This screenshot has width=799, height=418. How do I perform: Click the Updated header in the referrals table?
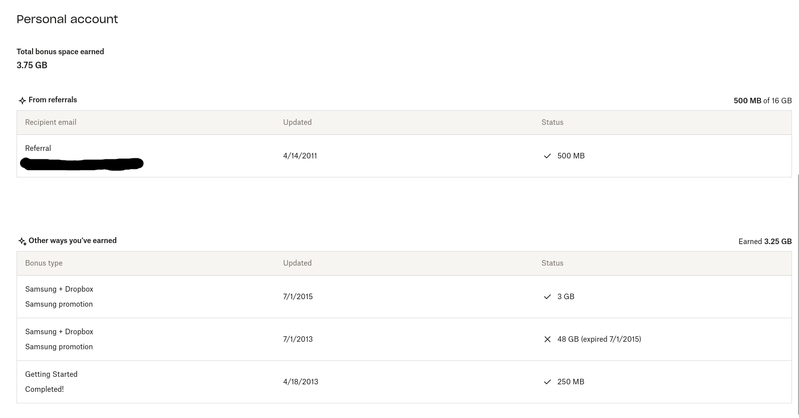297,122
